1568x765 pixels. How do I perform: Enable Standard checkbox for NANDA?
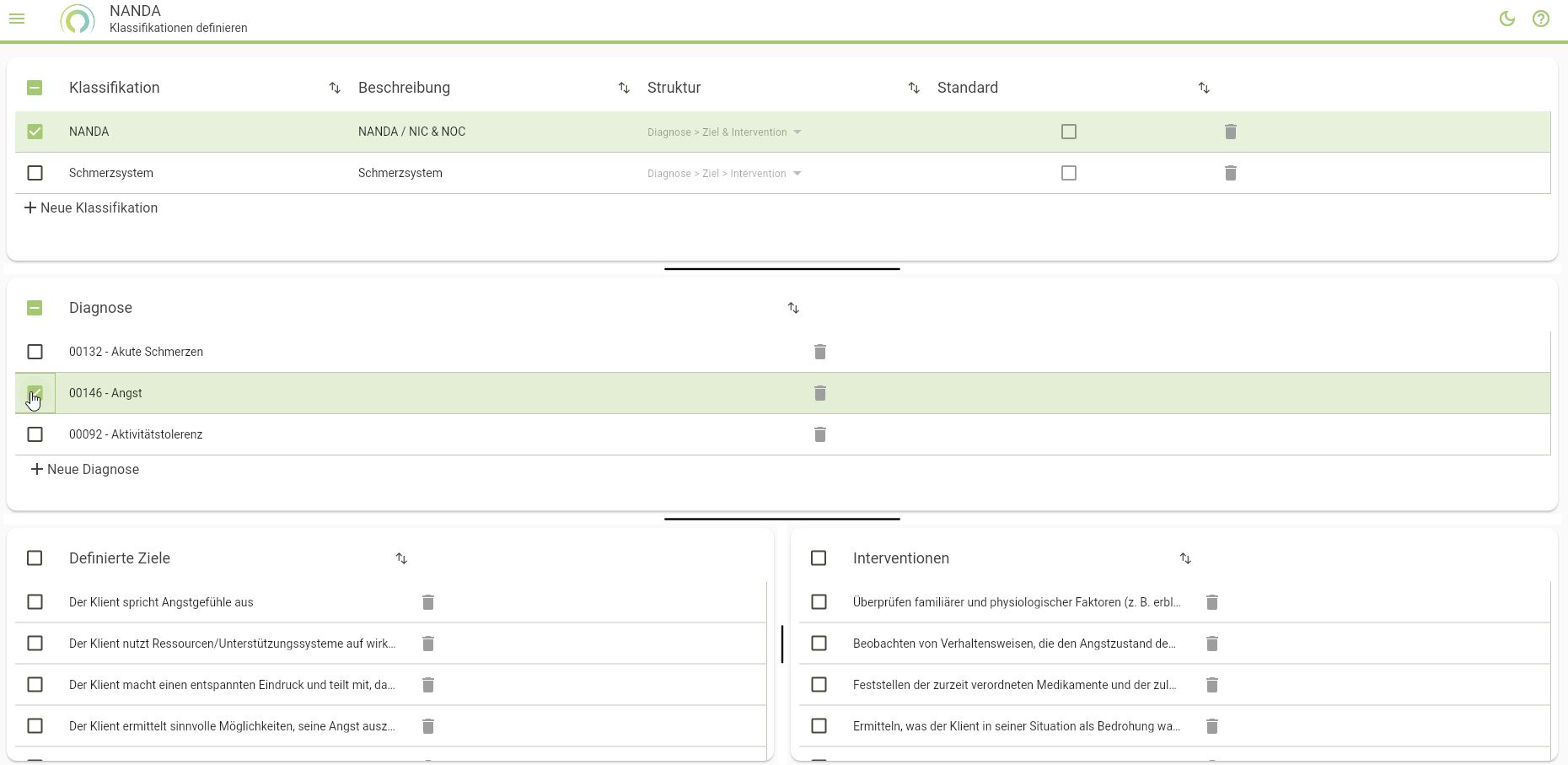click(1068, 132)
